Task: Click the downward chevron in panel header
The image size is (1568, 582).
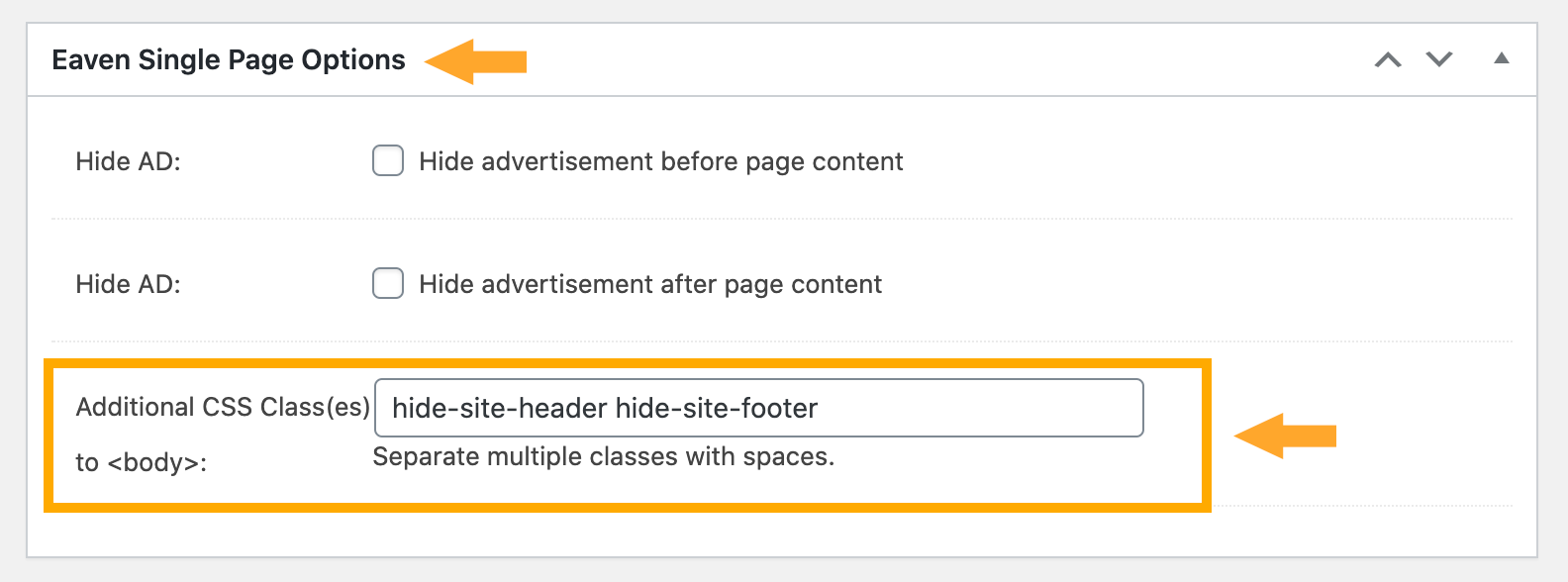Action: pyautogui.click(x=1437, y=59)
